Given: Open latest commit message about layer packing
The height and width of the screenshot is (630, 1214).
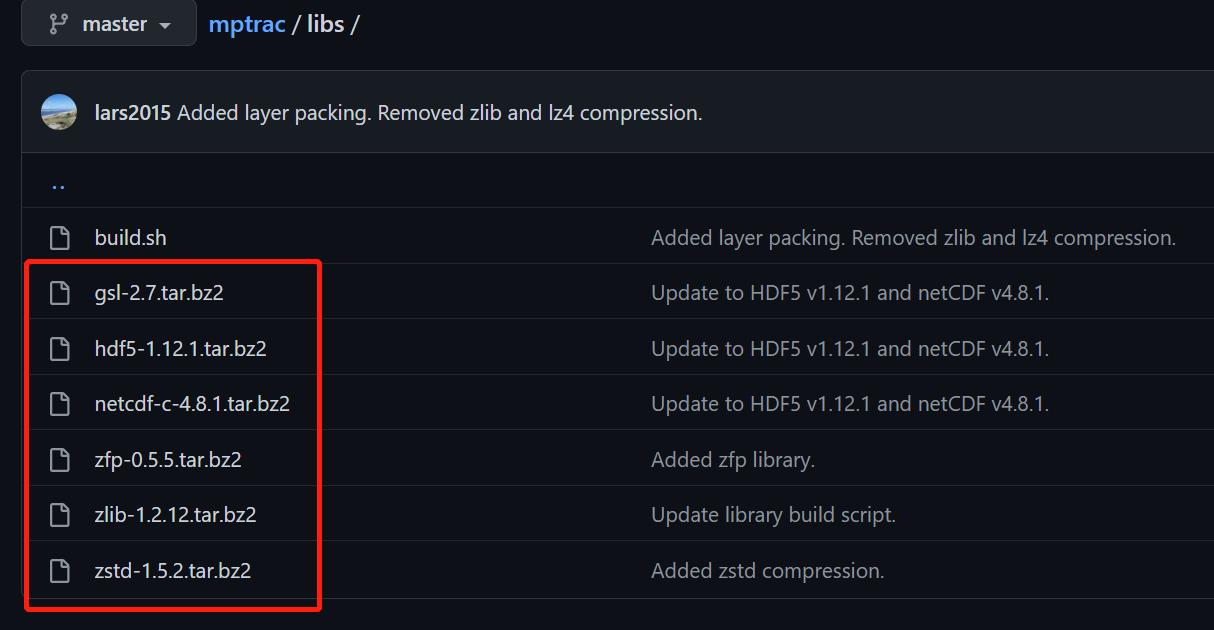Looking at the screenshot, I should pyautogui.click(x=440, y=113).
